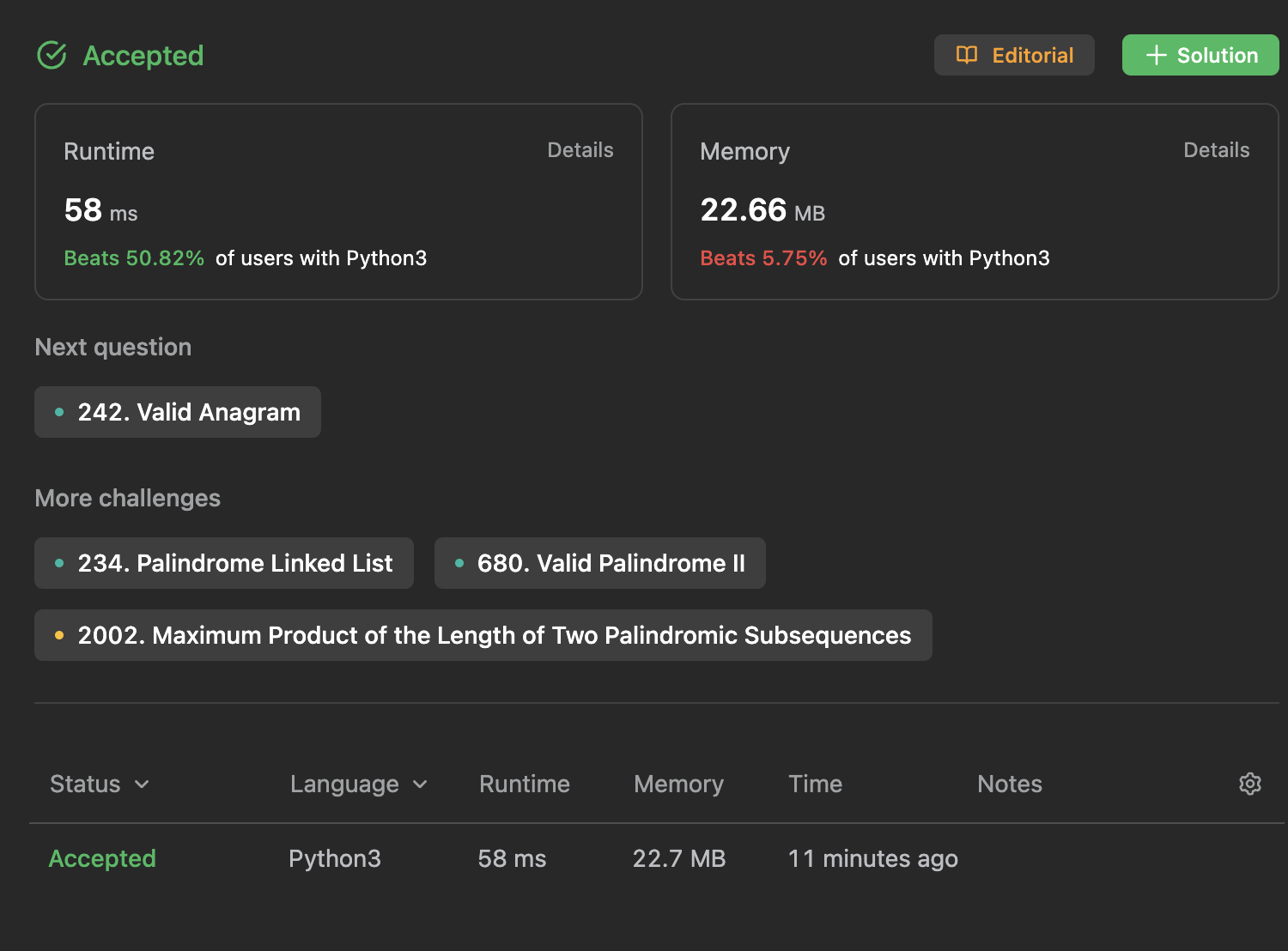Click the 11 minutes ago cell

873,858
